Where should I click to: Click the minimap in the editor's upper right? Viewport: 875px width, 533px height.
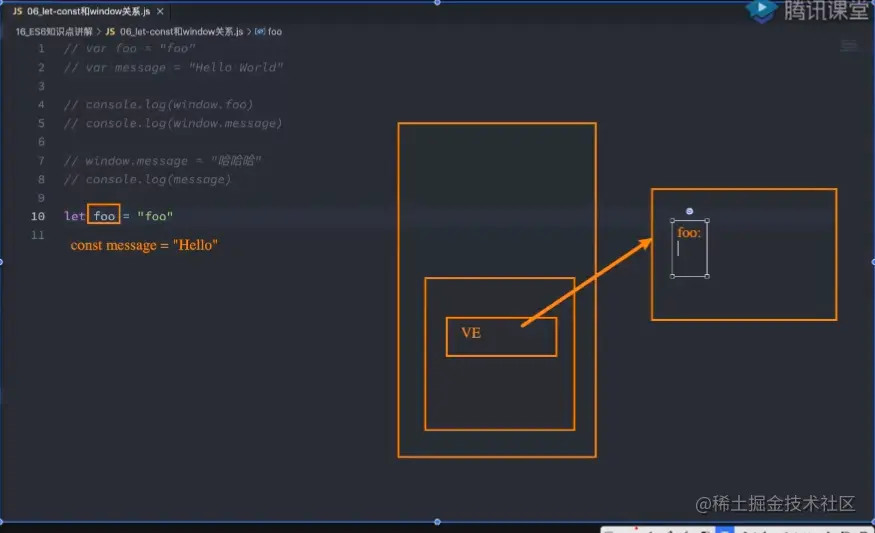tap(849, 45)
